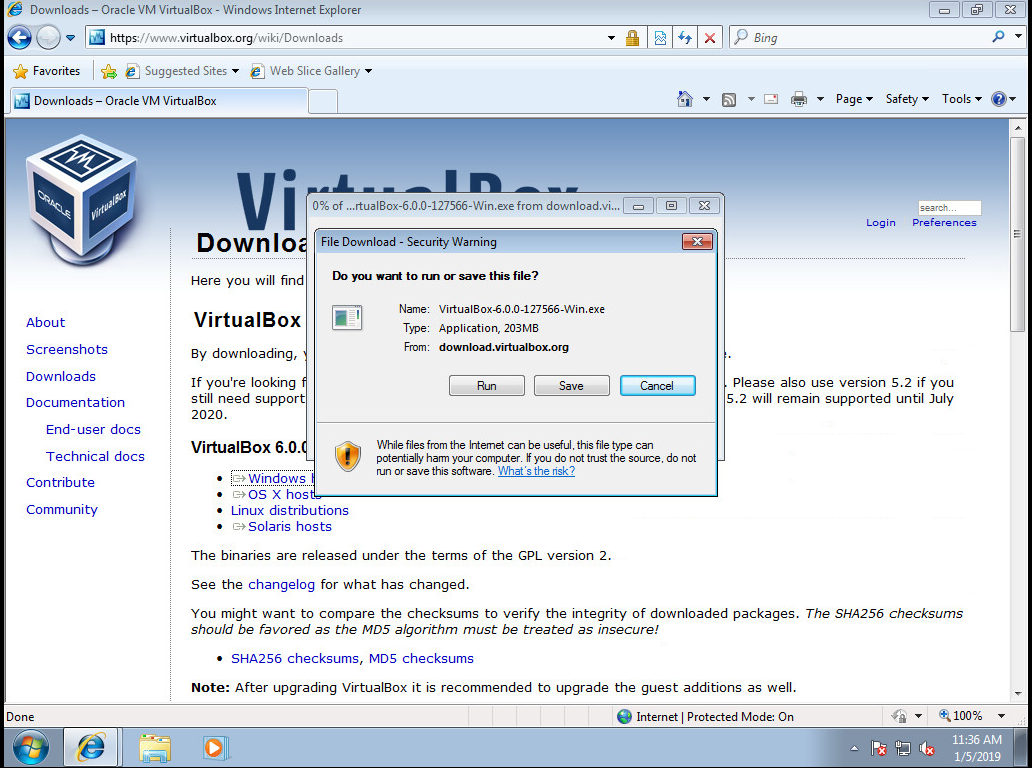Expand the Home button dropdown arrow
The height and width of the screenshot is (768, 1032).
(x=706, y=99)
